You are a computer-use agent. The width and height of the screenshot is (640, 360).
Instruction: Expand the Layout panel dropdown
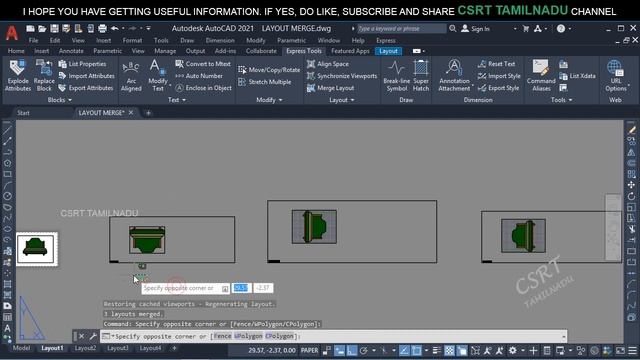[x=342, y=100]
